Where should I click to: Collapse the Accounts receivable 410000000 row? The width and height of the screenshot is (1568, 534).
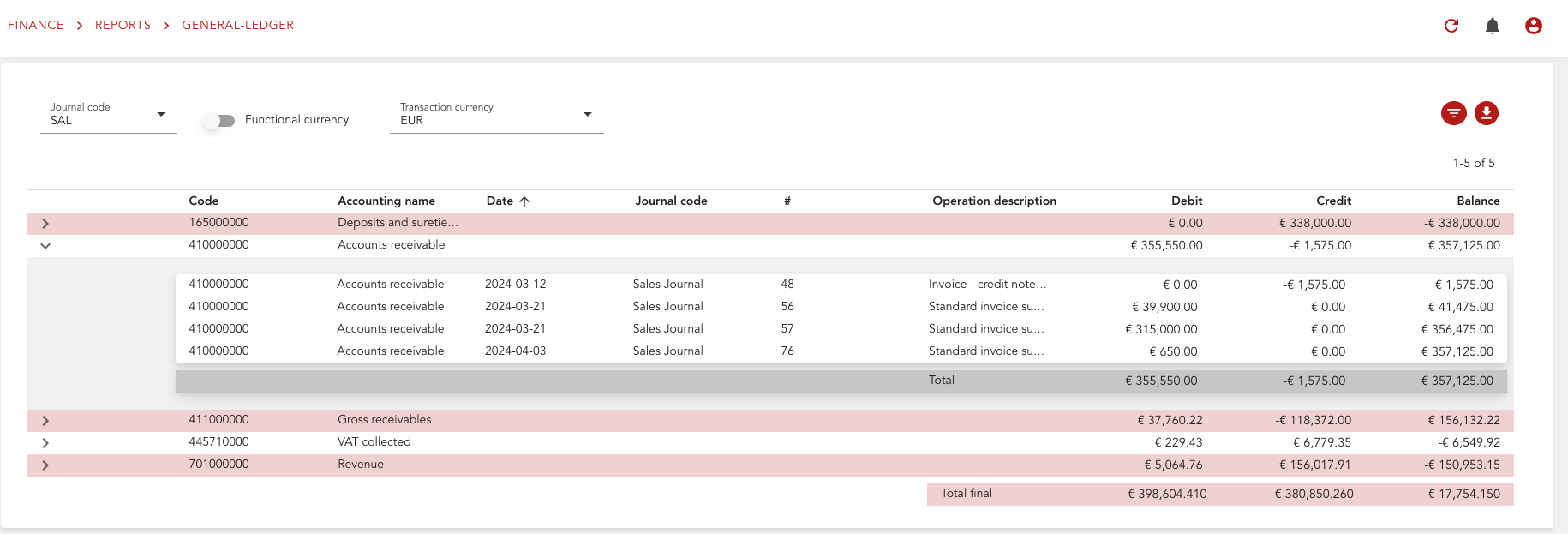click(x=45, y=246)
